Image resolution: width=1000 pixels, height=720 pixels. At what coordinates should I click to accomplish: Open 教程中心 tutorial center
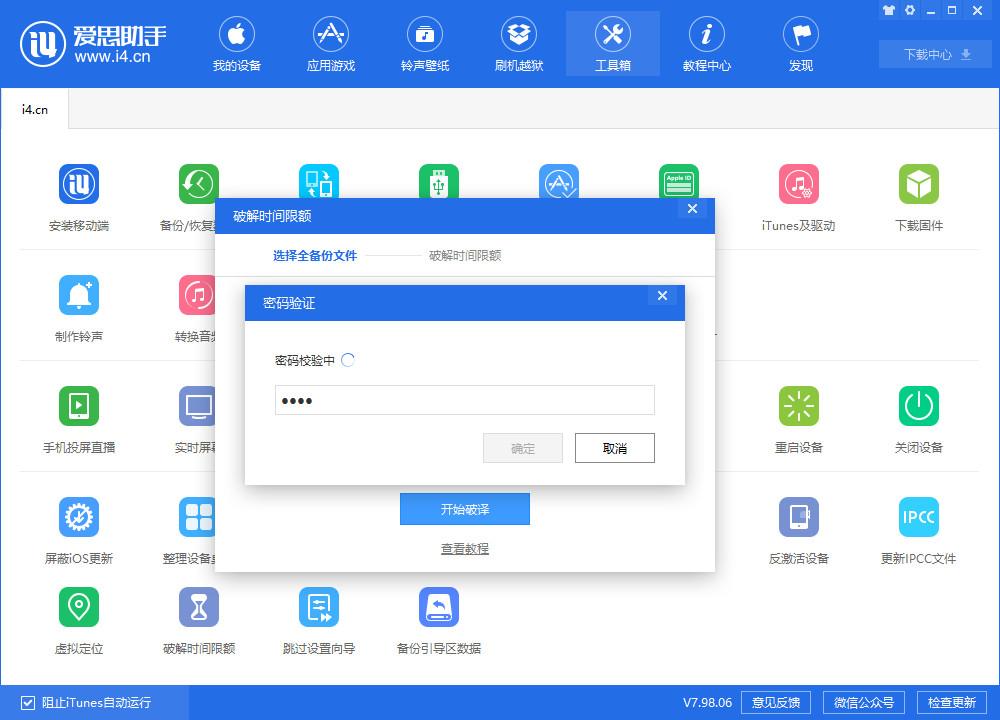pyautogui.click(x=707, y=45)
